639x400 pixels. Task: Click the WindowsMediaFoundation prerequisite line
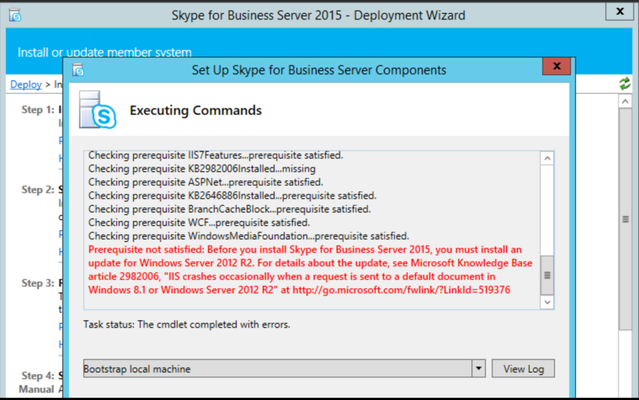click(249, 236)
